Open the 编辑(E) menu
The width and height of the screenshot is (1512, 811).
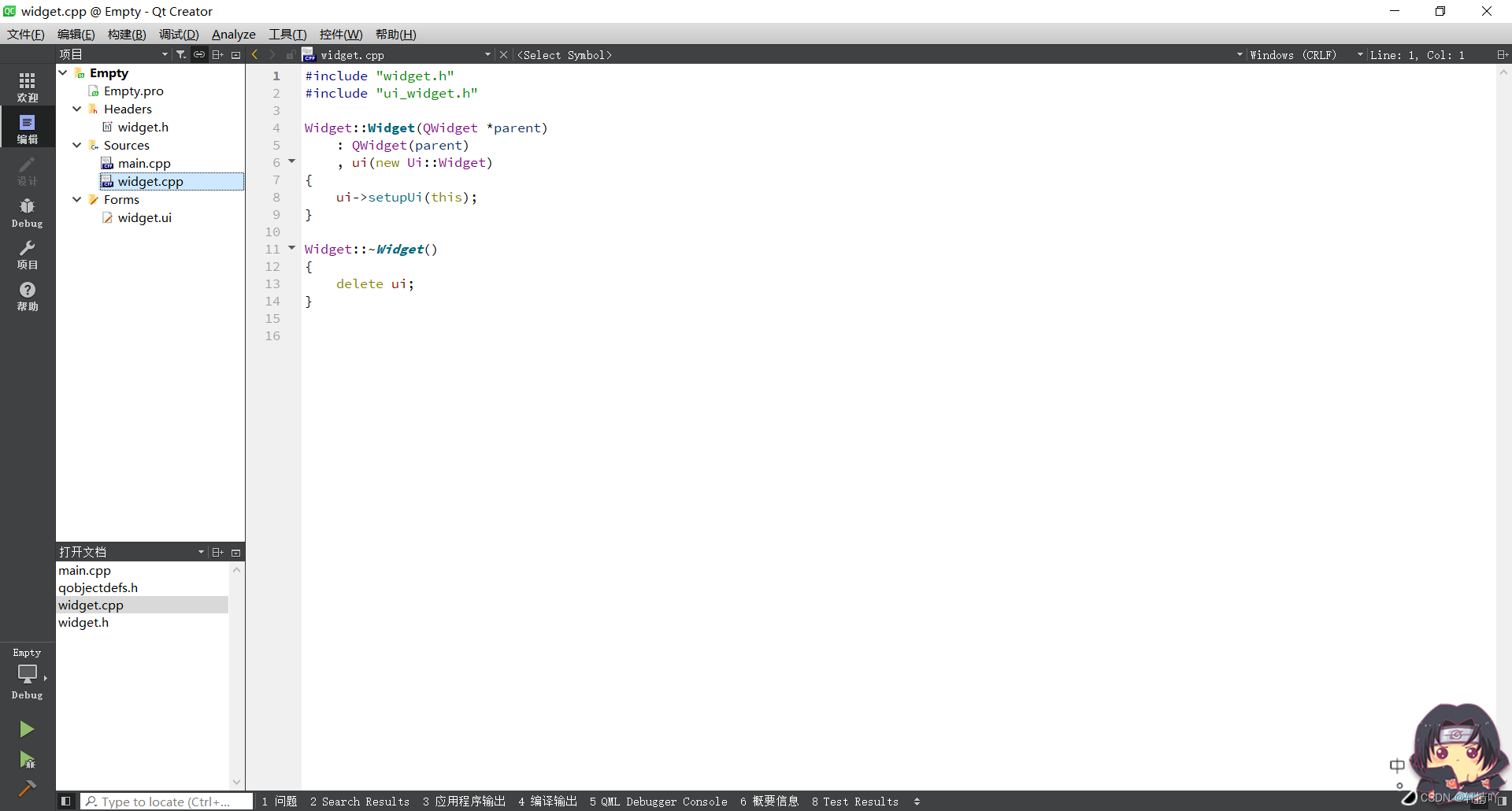(x=76, y=34)
